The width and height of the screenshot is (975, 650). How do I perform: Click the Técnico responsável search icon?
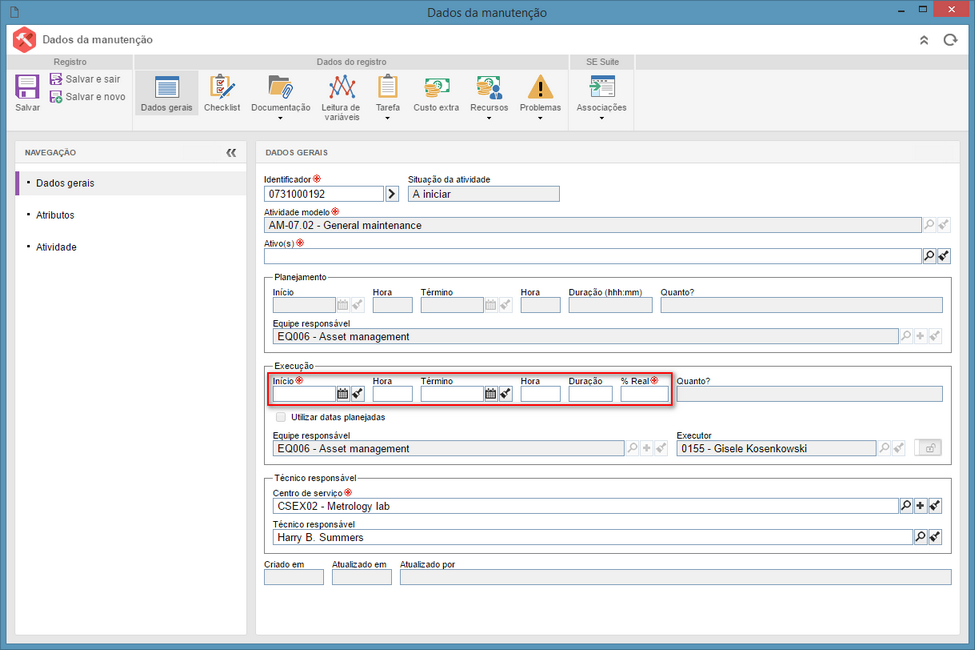point(920,537)
